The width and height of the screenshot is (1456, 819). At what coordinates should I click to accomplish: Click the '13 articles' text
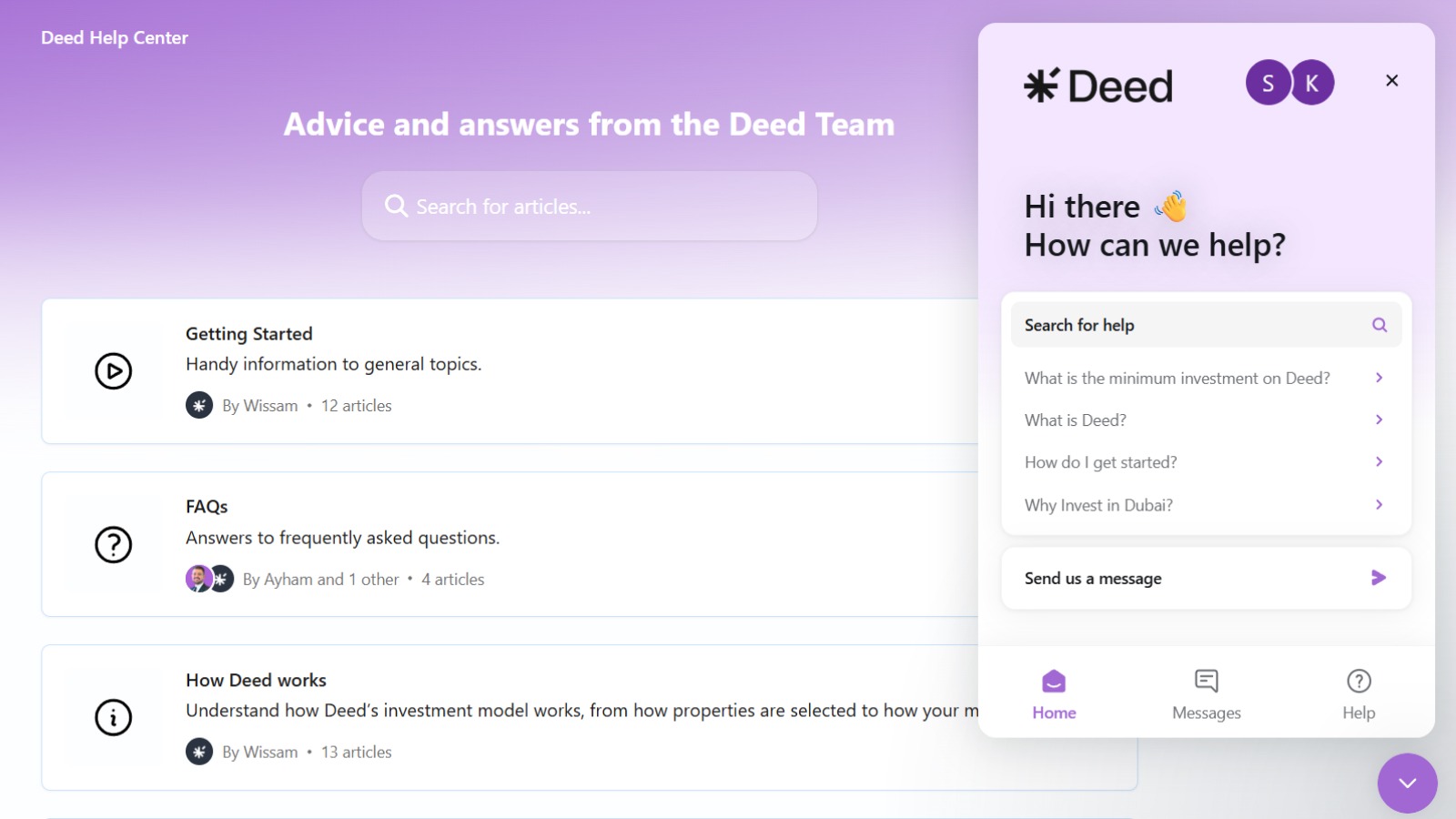[356, 752]
